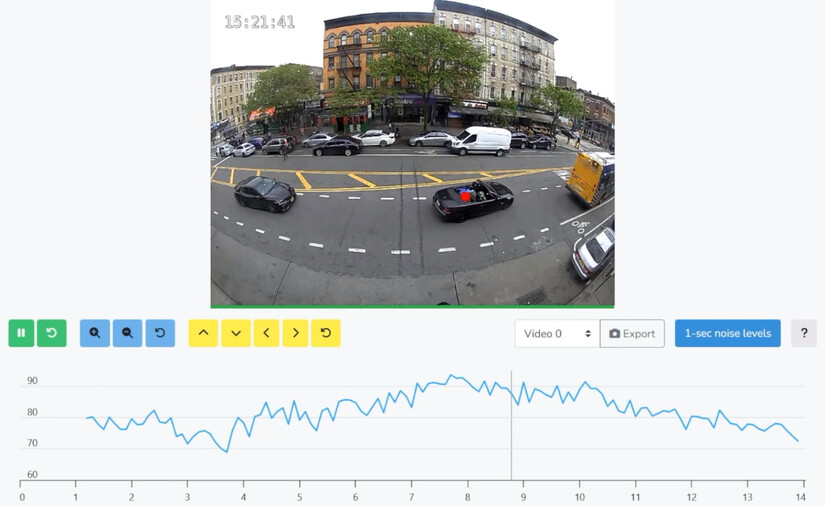
Task: Click the chart axis at second 12
Action: coord(691,497)
